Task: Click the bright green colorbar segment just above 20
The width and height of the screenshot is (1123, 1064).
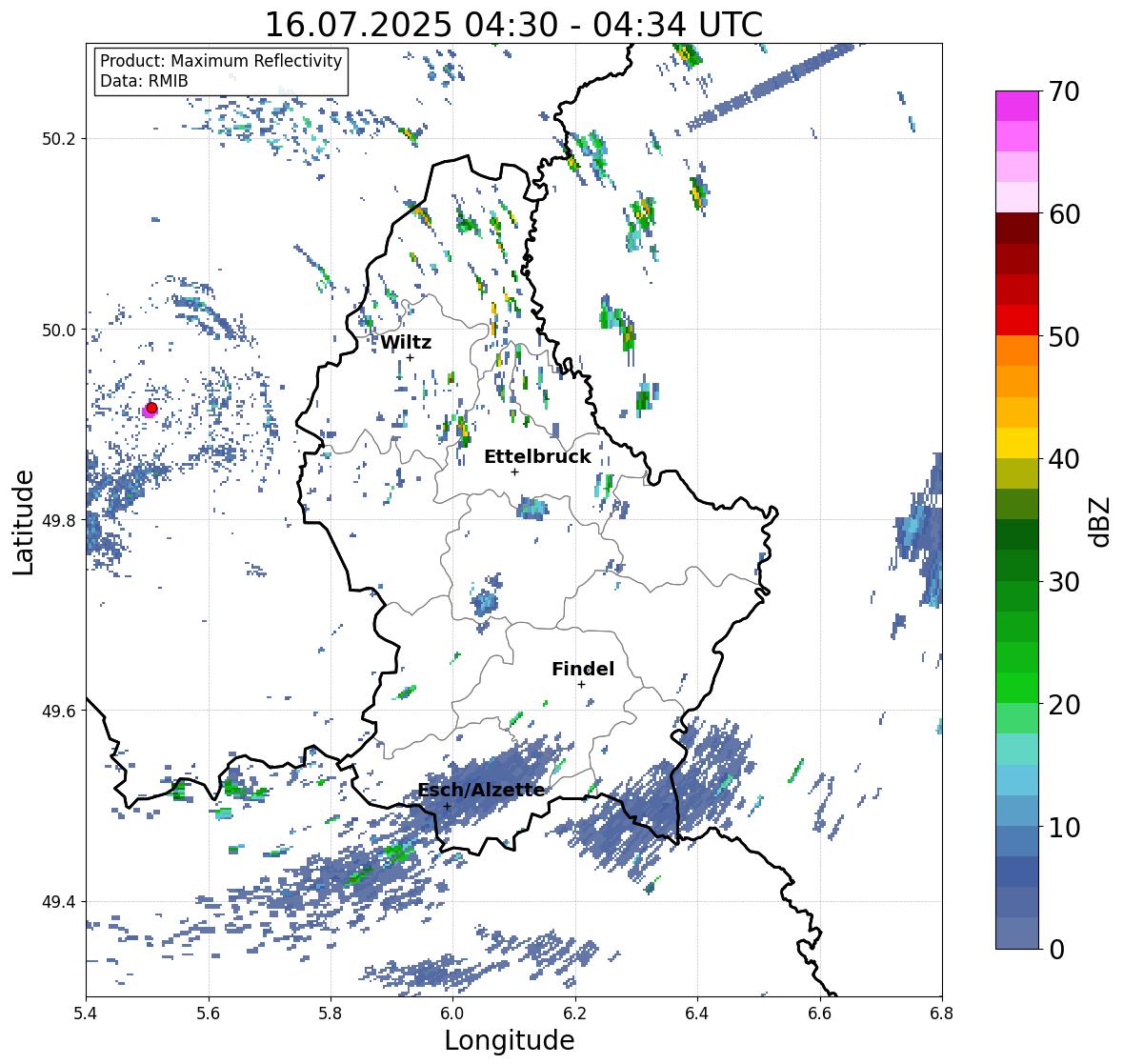Action: (x=1017, y=688)
